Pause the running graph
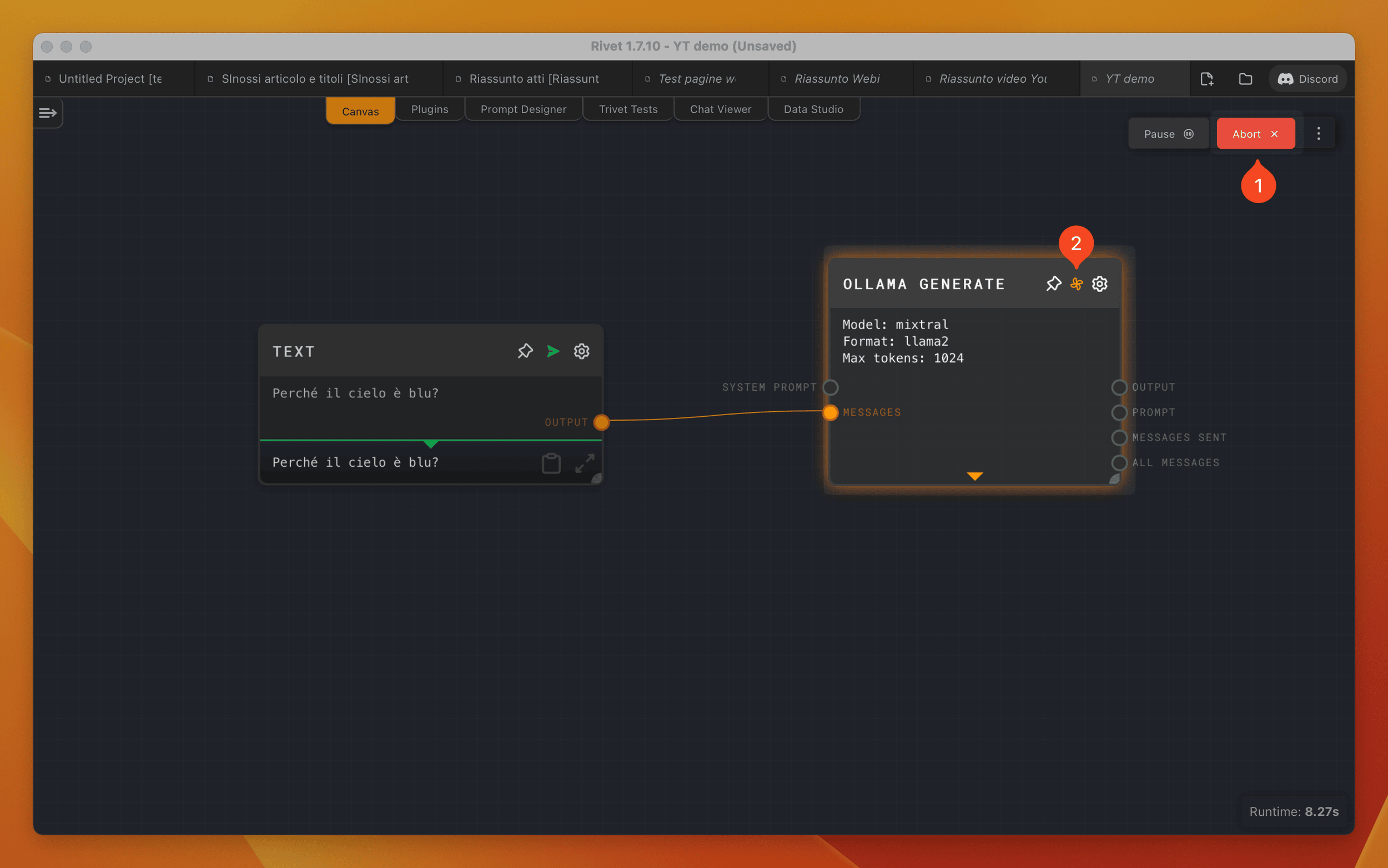The image size is (1388, 868). (x=1169, y=134)
